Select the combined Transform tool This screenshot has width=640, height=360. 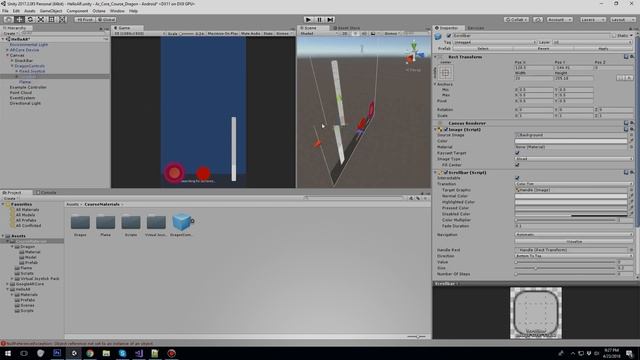[62, 19]
